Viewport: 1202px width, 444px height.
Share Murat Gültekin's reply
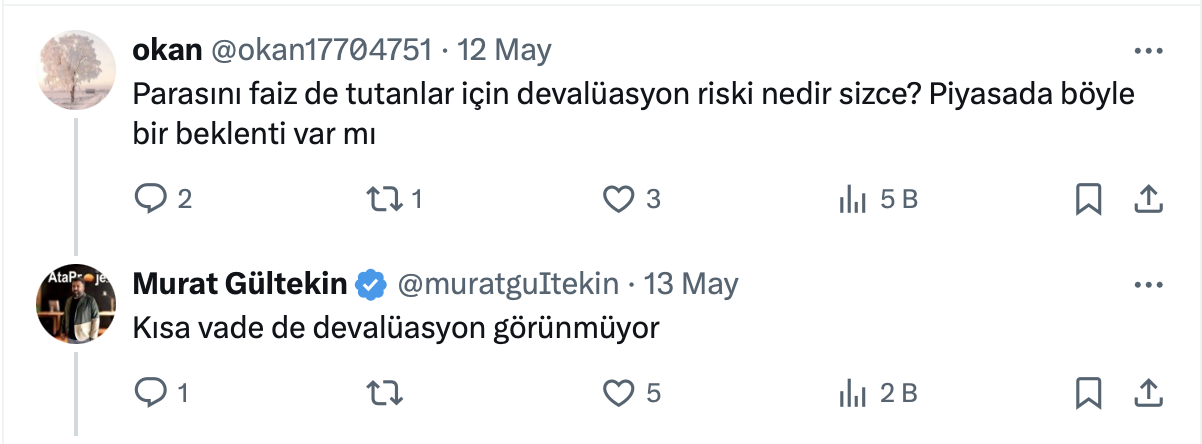pos(1146,393)
